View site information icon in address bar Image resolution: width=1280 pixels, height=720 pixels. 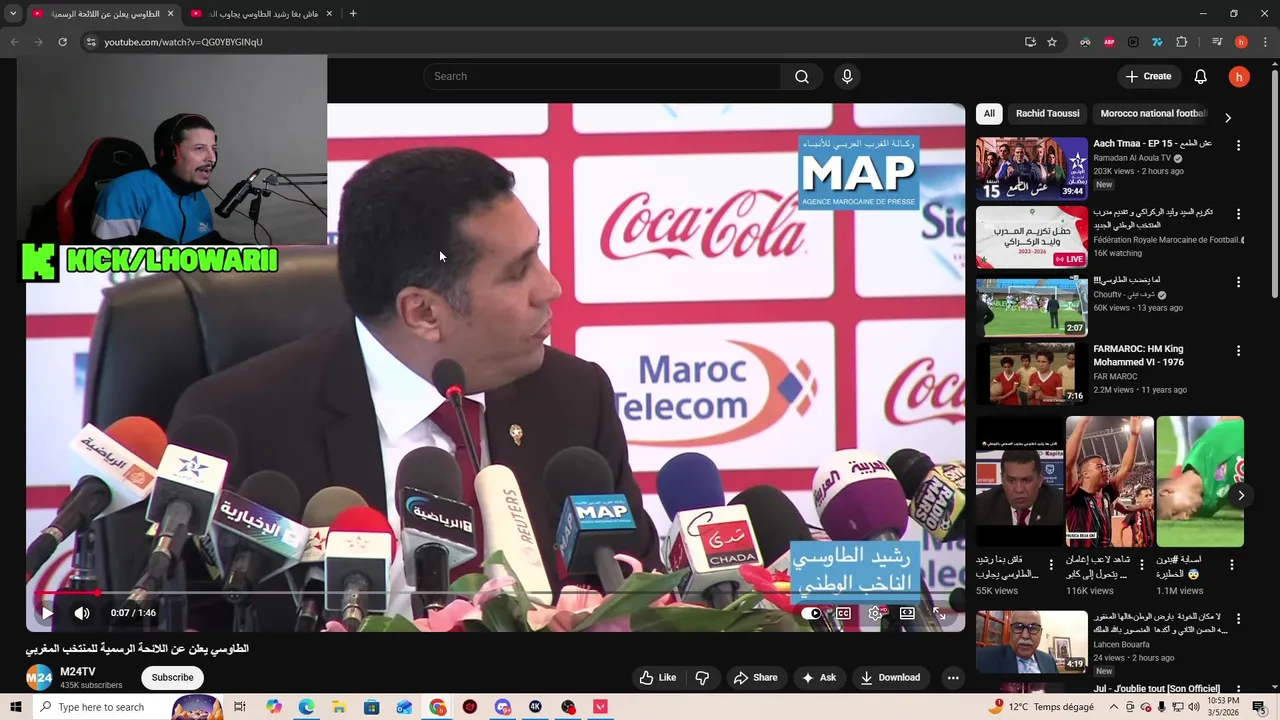tap(90, 42)
